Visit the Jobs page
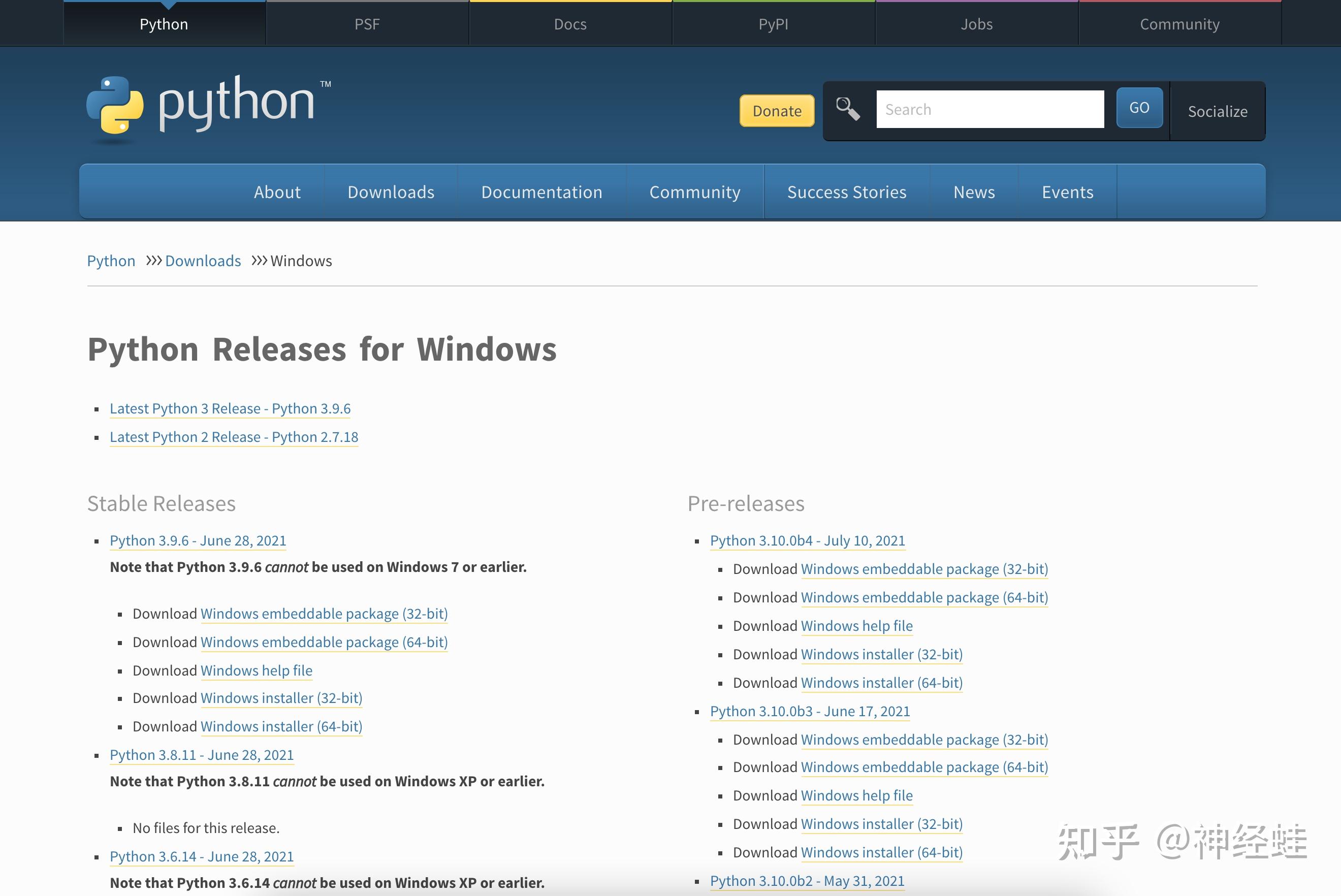Image resolution: width=1341 pixels, height=896 pixels. pyautogui.click(x=976, y=23)
